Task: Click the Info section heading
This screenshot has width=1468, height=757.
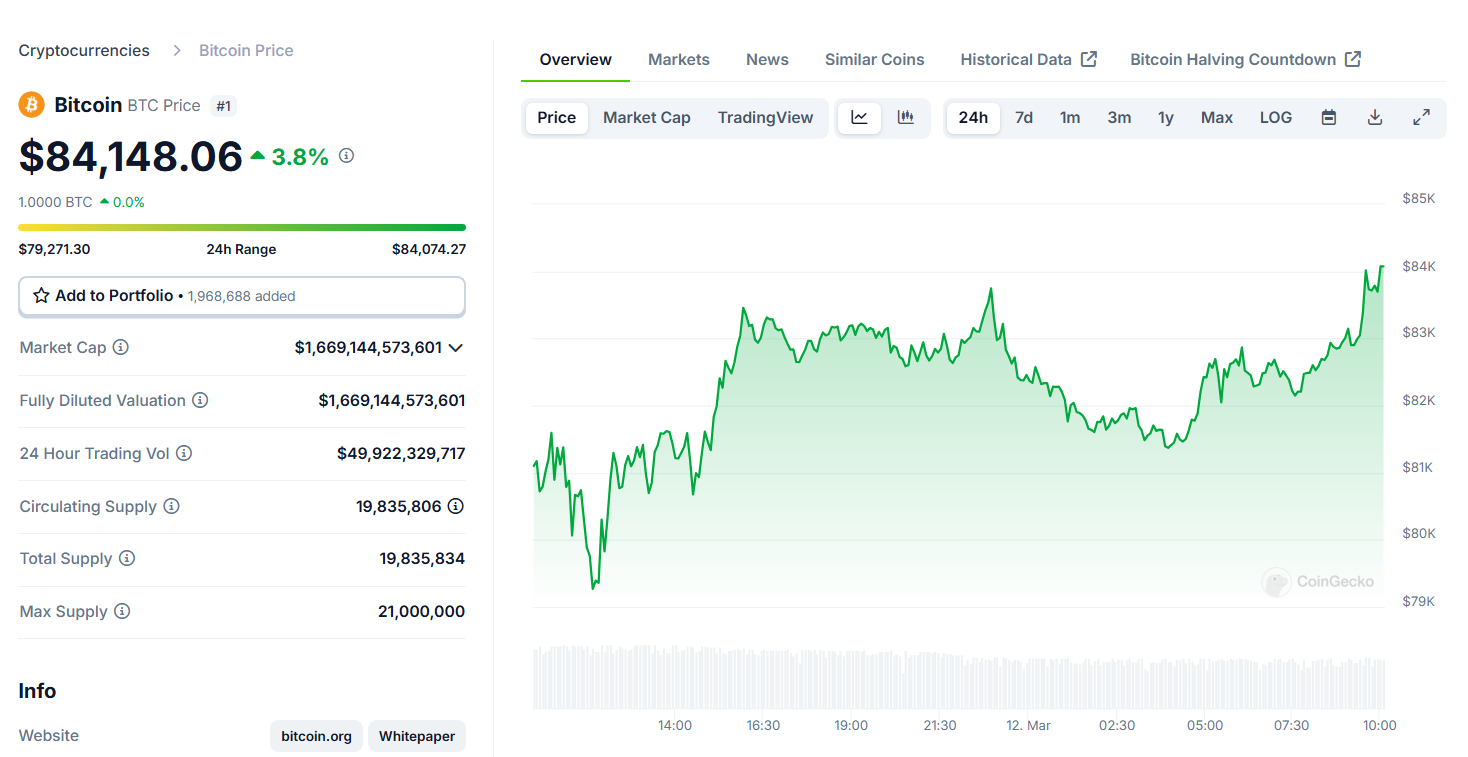Action: click(x=38, y=691)
